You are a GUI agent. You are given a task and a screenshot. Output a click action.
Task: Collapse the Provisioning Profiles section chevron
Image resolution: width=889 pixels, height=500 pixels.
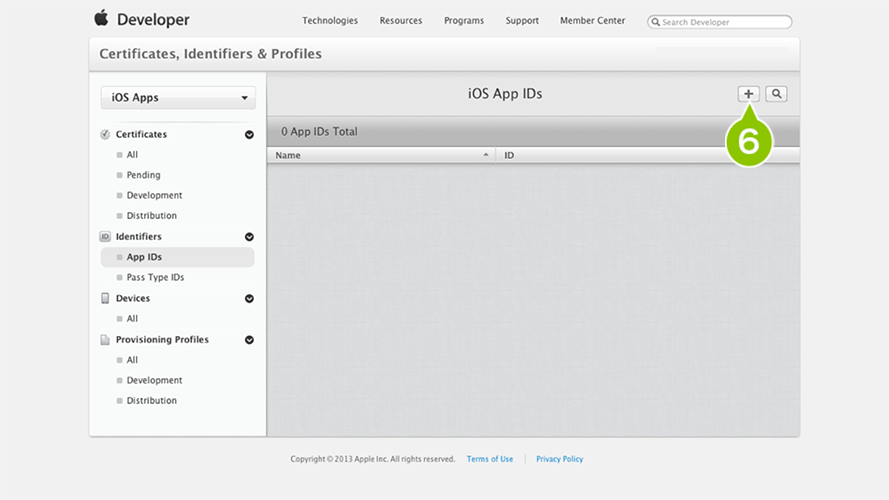point(249,340)
